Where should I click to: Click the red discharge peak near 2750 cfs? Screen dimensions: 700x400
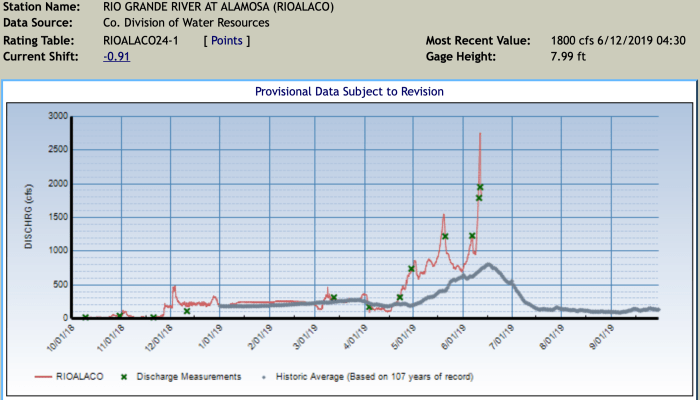click(x=480, y=134)
